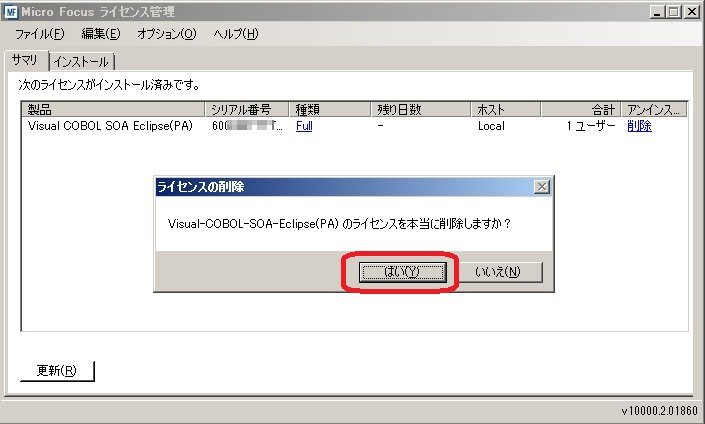
Task: Sort by ホスト column header
Action: 506,109
